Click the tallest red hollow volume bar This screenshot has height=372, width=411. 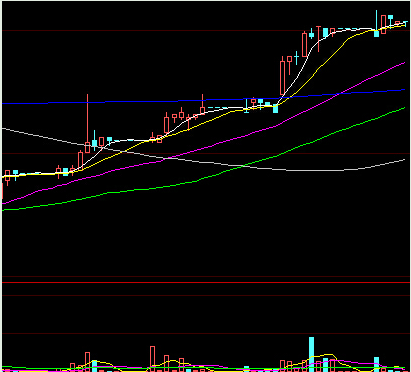tap(152, 359)
